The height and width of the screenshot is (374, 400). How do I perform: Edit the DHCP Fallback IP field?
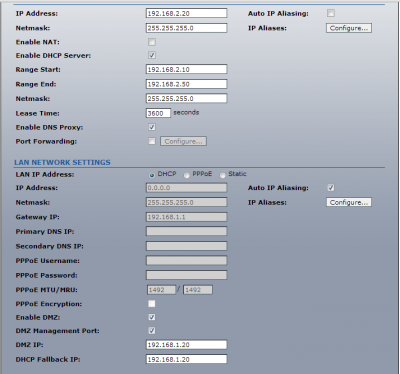click(186, 359)
